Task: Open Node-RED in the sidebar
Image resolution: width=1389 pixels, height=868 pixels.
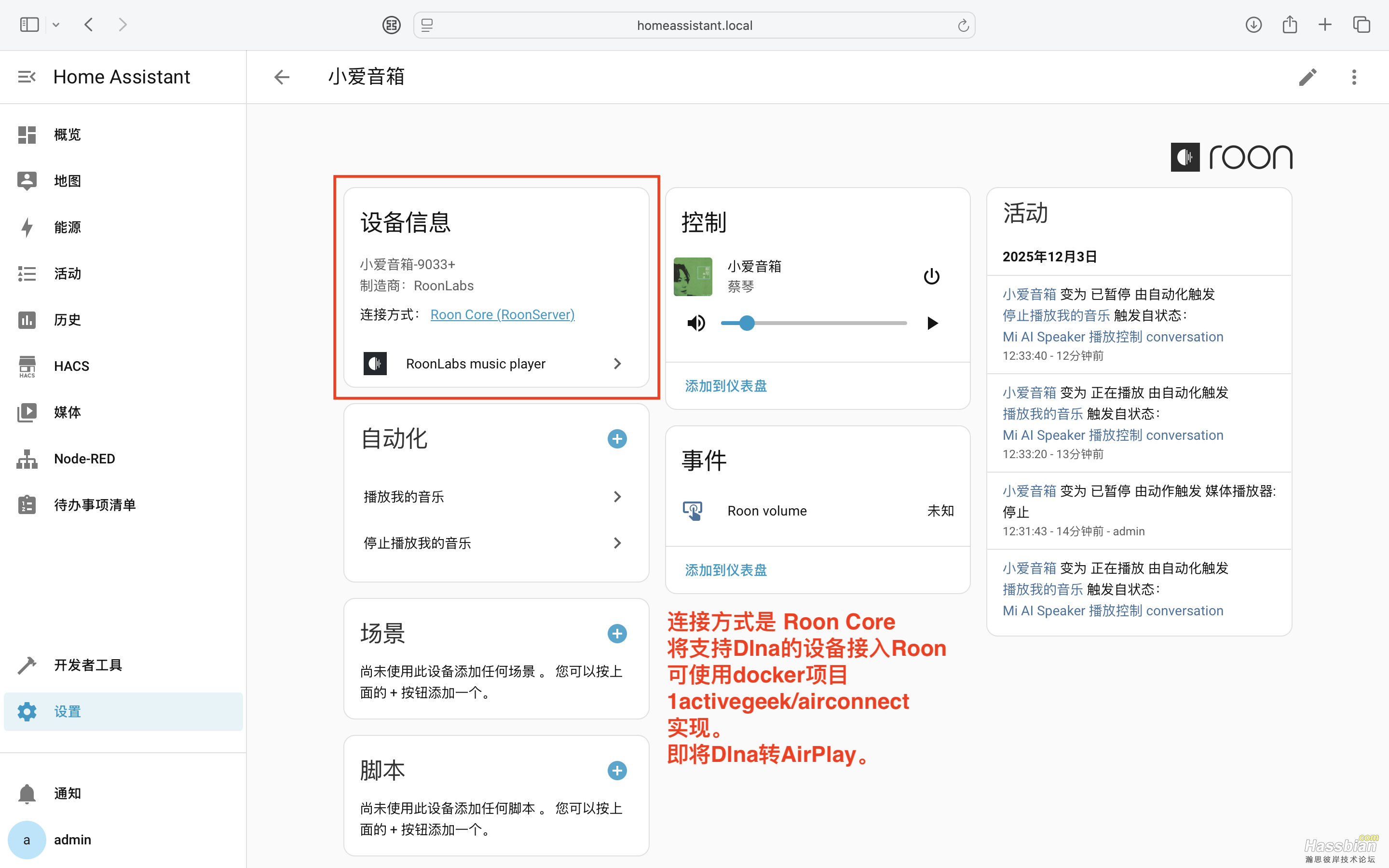Action: (x=84, y=459)
